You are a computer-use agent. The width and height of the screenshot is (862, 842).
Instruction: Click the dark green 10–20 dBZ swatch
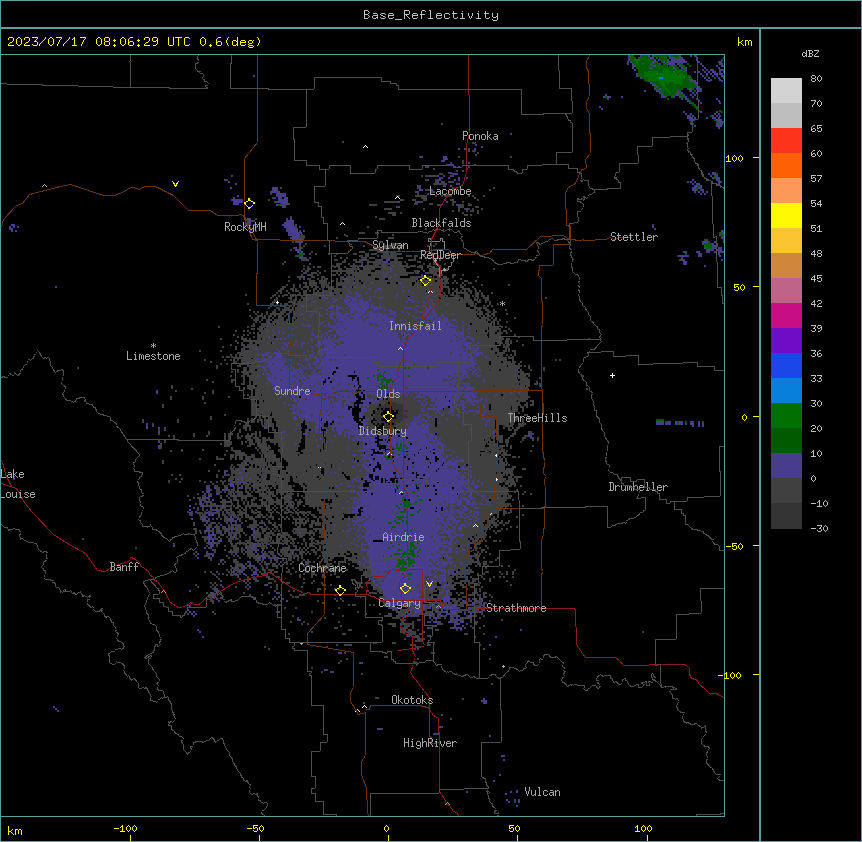pyautogui.click(x=786, y=441)
